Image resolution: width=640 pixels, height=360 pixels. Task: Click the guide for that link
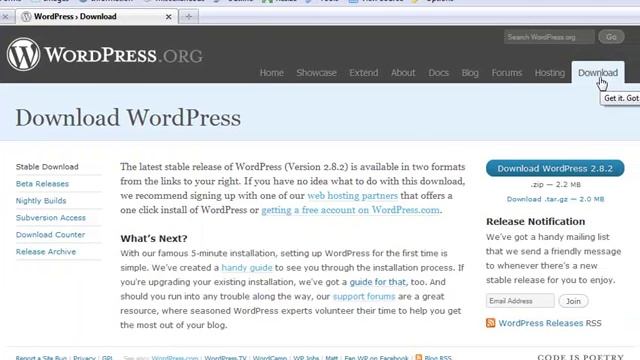(378, 282)
